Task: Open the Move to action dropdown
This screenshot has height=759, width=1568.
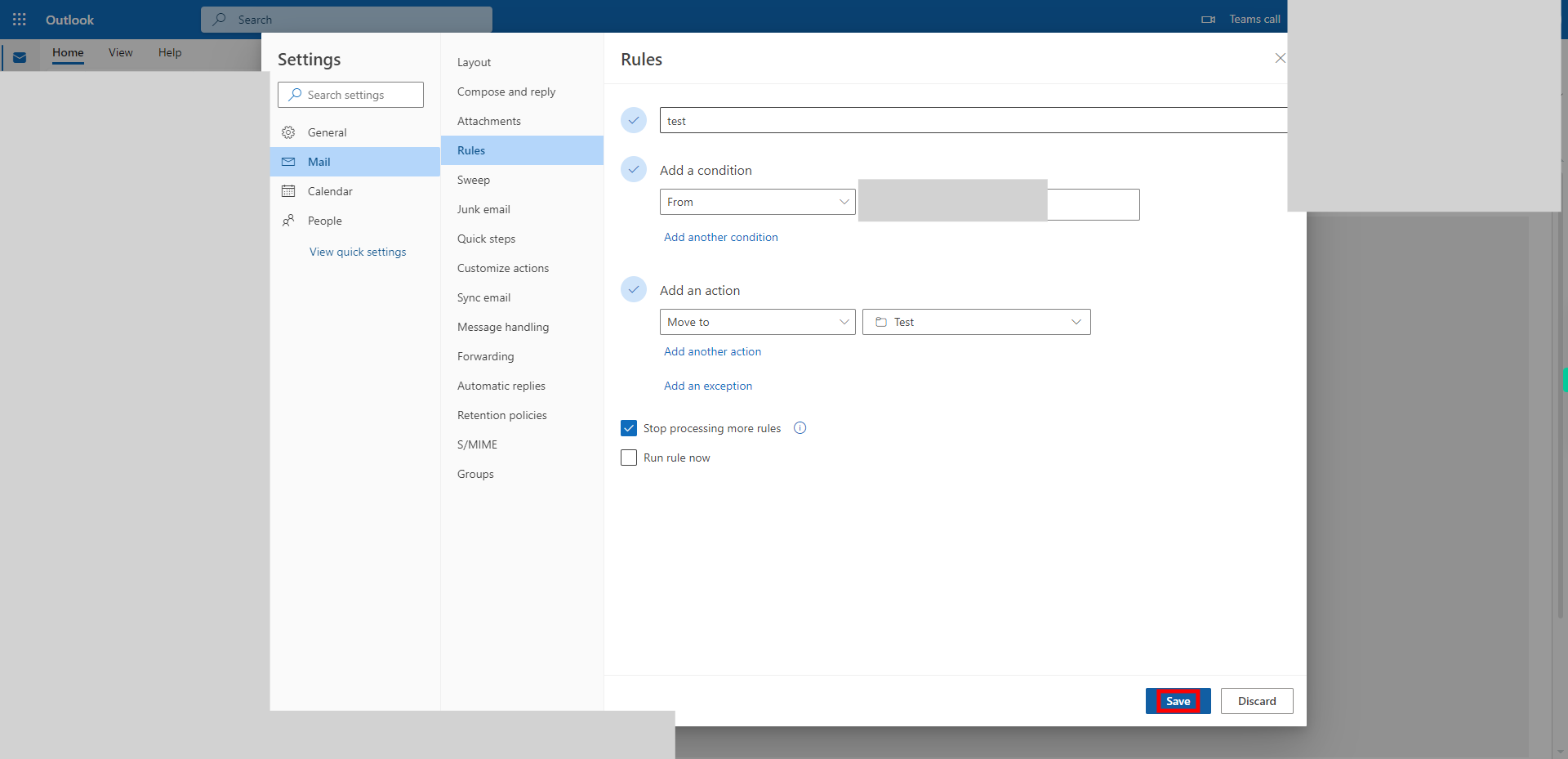Action: point(758,322)
